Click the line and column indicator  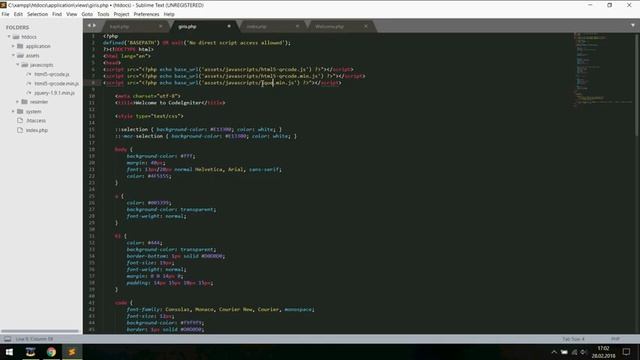pos(34,339)
